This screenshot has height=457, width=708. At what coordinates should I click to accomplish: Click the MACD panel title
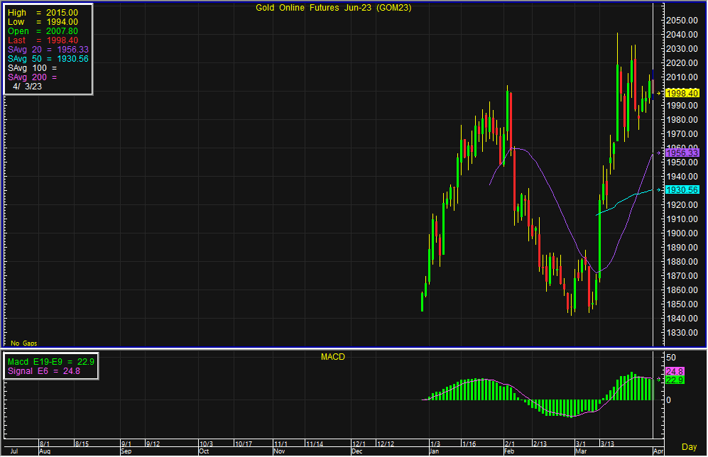[x=333, y=356]
